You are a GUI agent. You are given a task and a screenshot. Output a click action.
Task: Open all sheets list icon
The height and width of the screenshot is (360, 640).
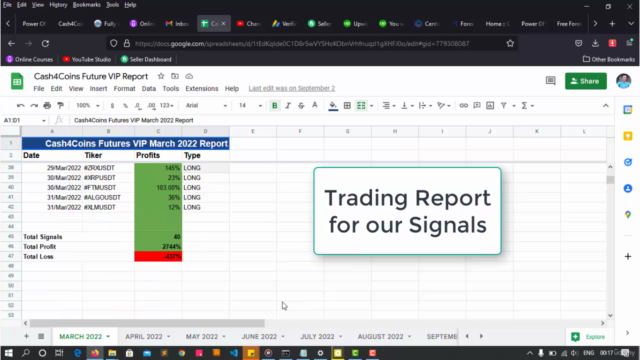click(x=41, y=336)
